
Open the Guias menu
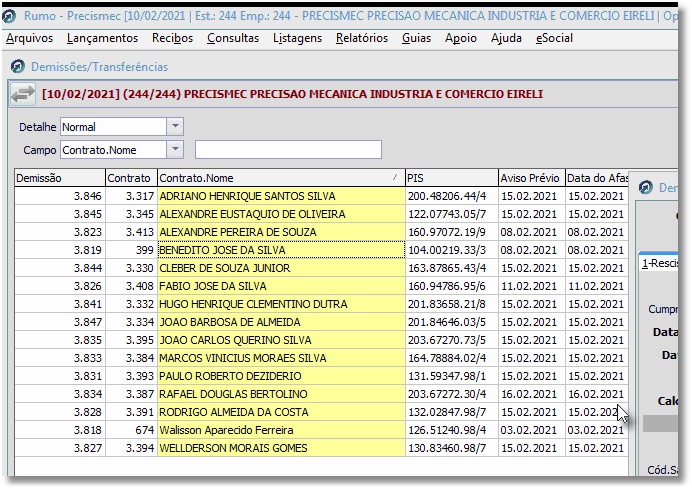point(416,38)
